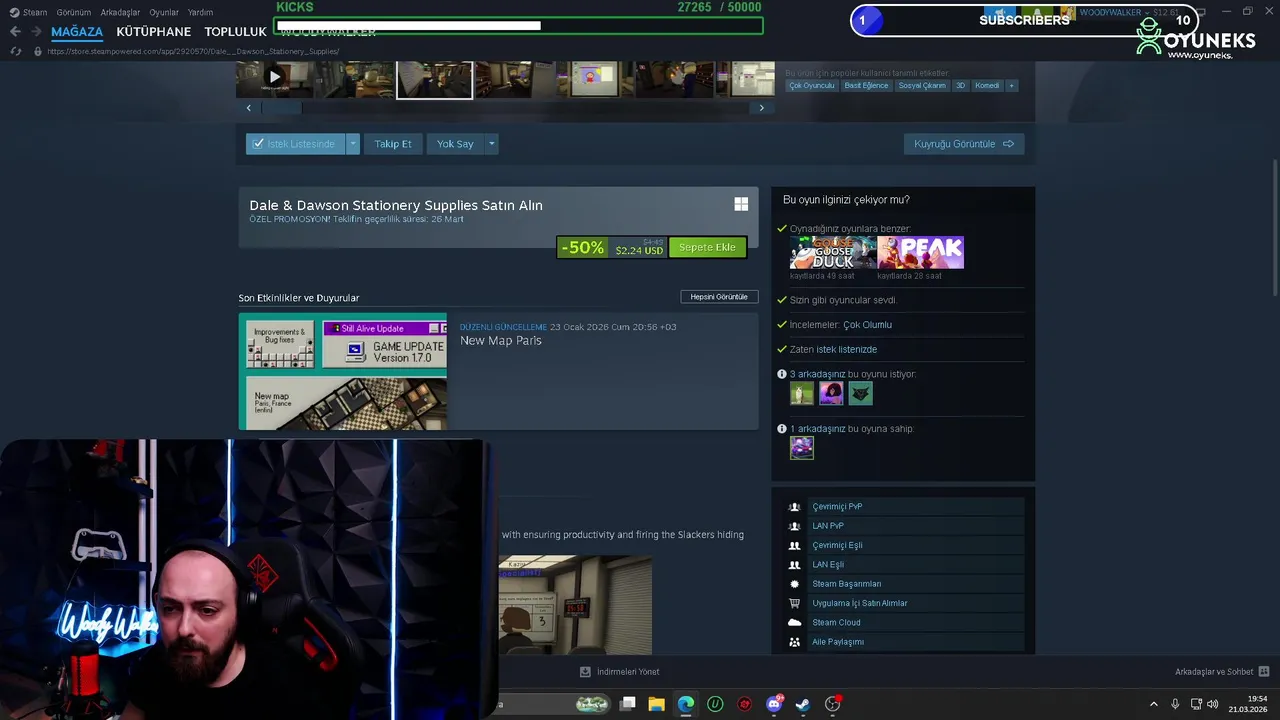The image size is (1280, 720).
Task: Open Microsoft Edge from the taskbar
Action: [686, 704]
